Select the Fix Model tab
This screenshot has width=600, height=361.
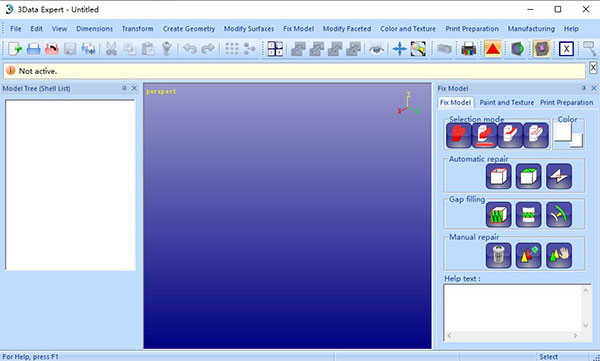click(x=455, y=103)
